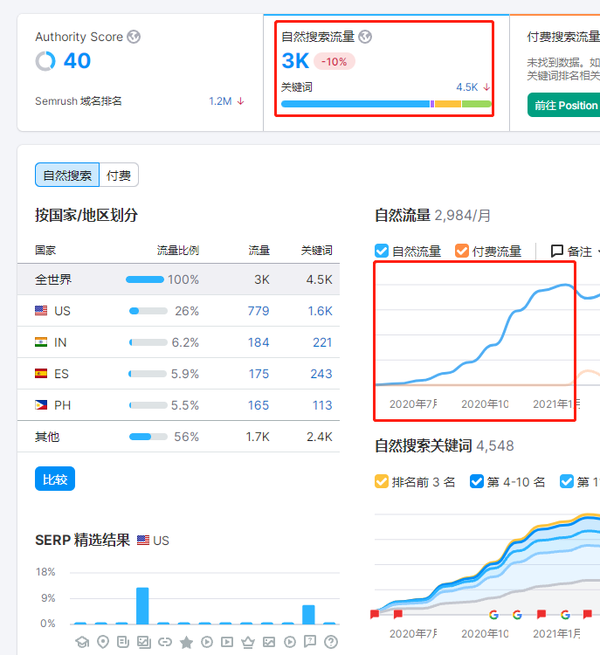Image resolution: width=600 pixels, height=655 pixels.
Task: Click the Authority Score donut gauge
Action: tap(45, 61)
